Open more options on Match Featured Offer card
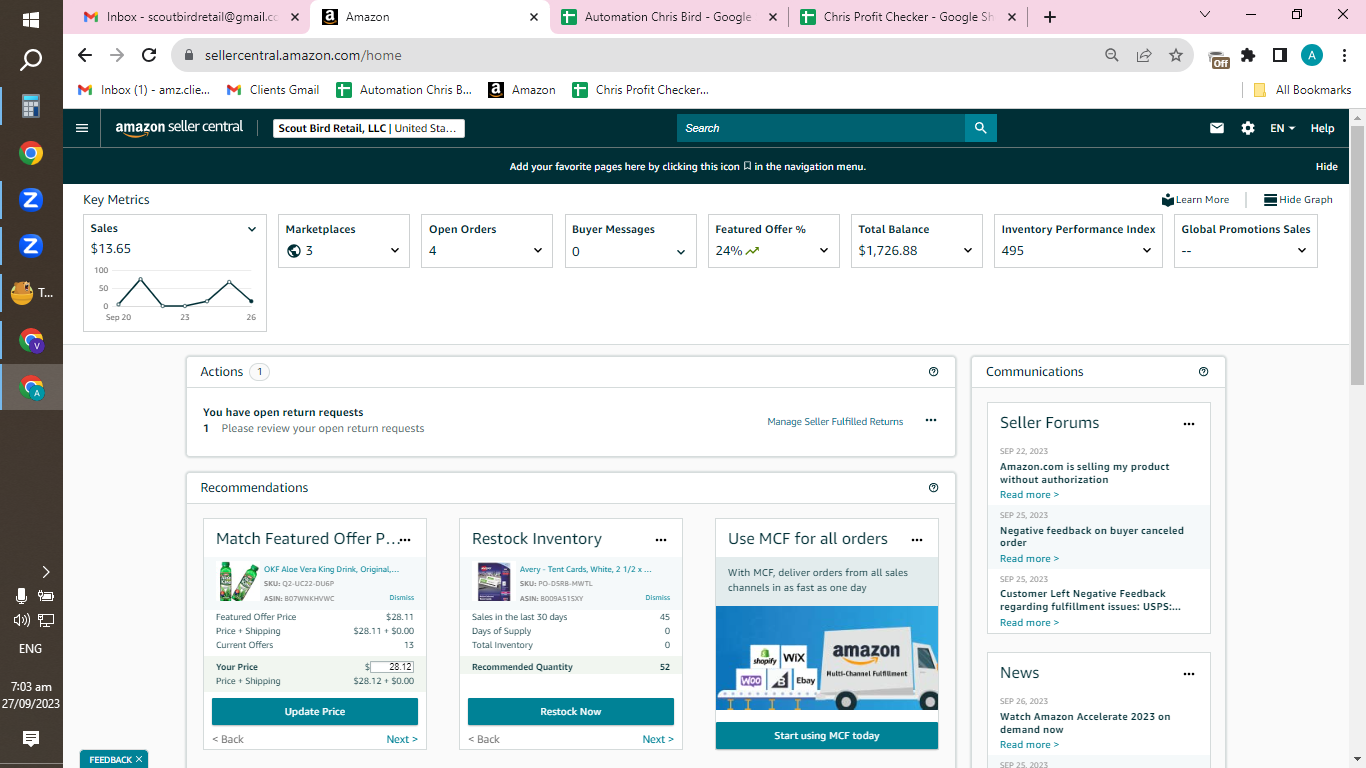 pos(405,540)
